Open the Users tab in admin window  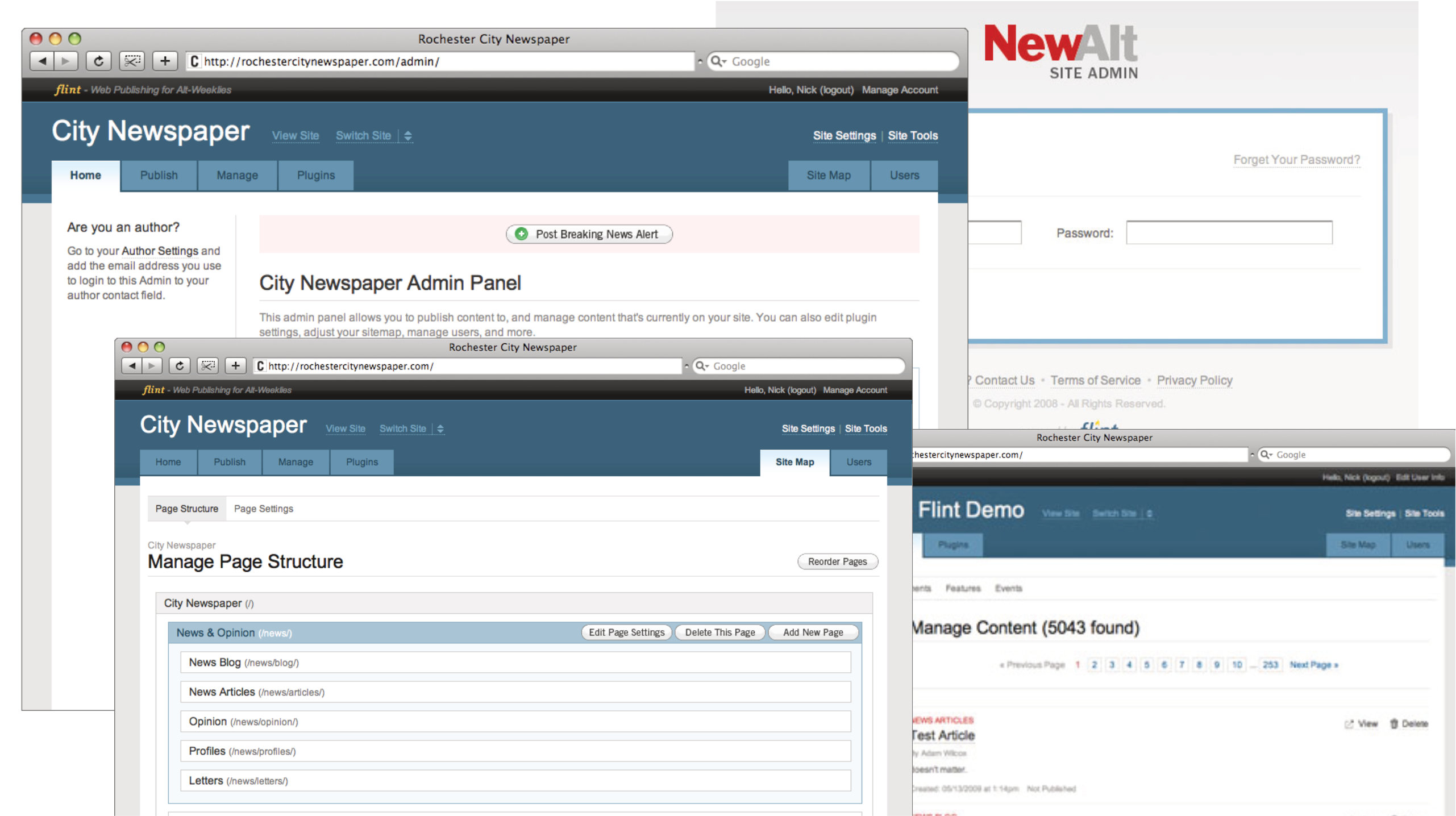click(x=904, y=176)
